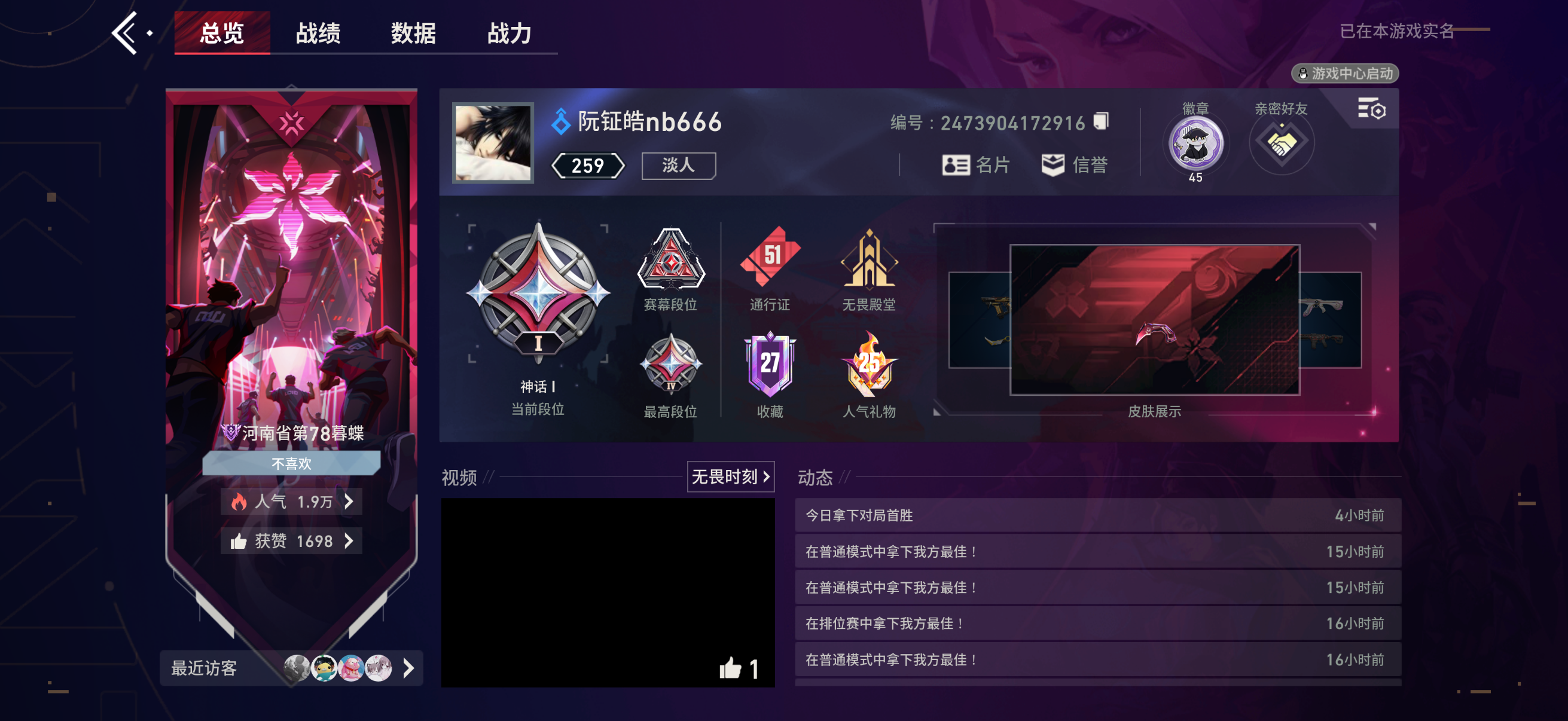Open the 通行证 level 51 icon
The height and width of the screenshot is (721, 1568).
[x=770, y=256]
